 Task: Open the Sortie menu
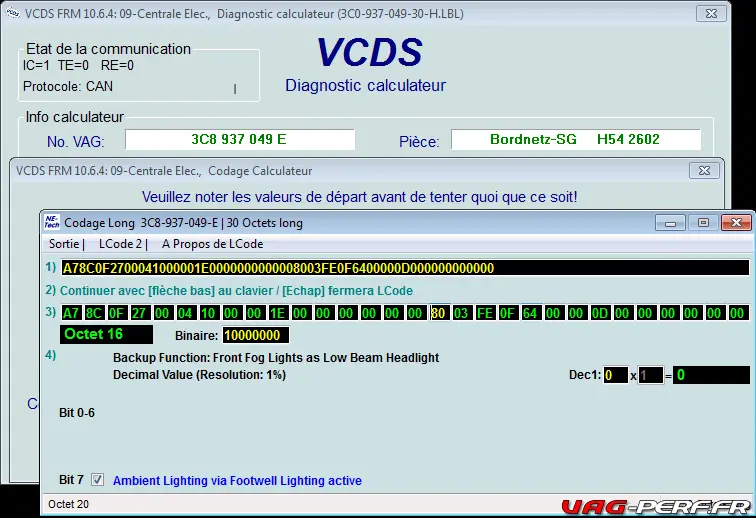click(64, 244)
